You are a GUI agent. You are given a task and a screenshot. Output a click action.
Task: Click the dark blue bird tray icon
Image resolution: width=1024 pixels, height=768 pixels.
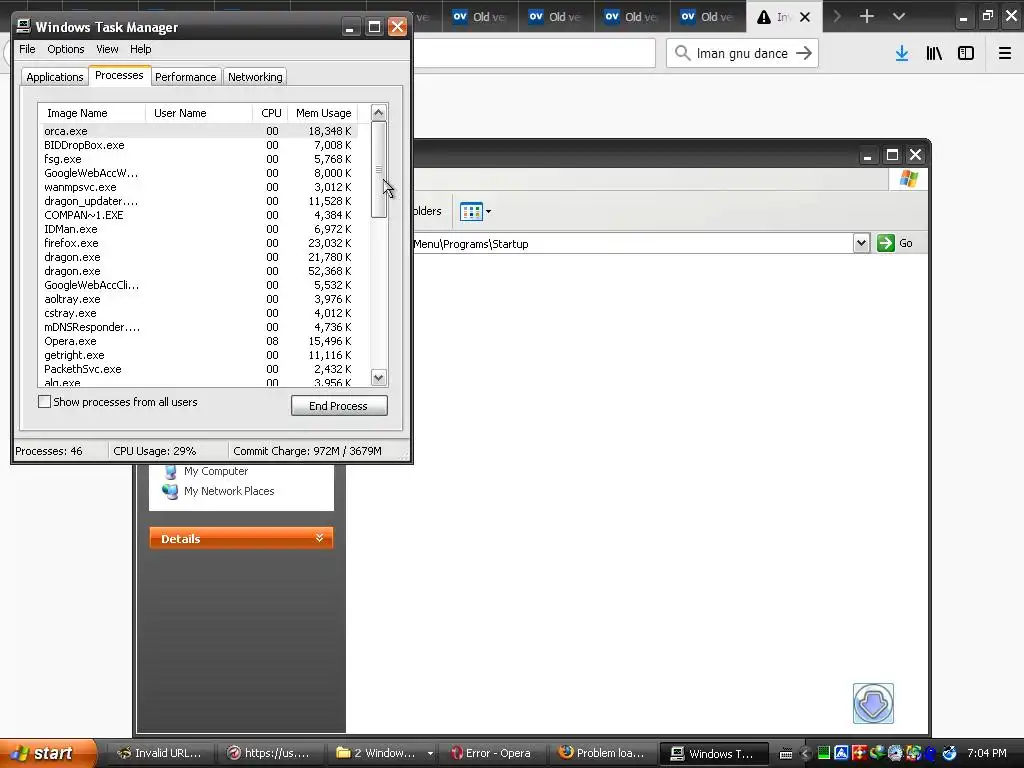point(930,754)
